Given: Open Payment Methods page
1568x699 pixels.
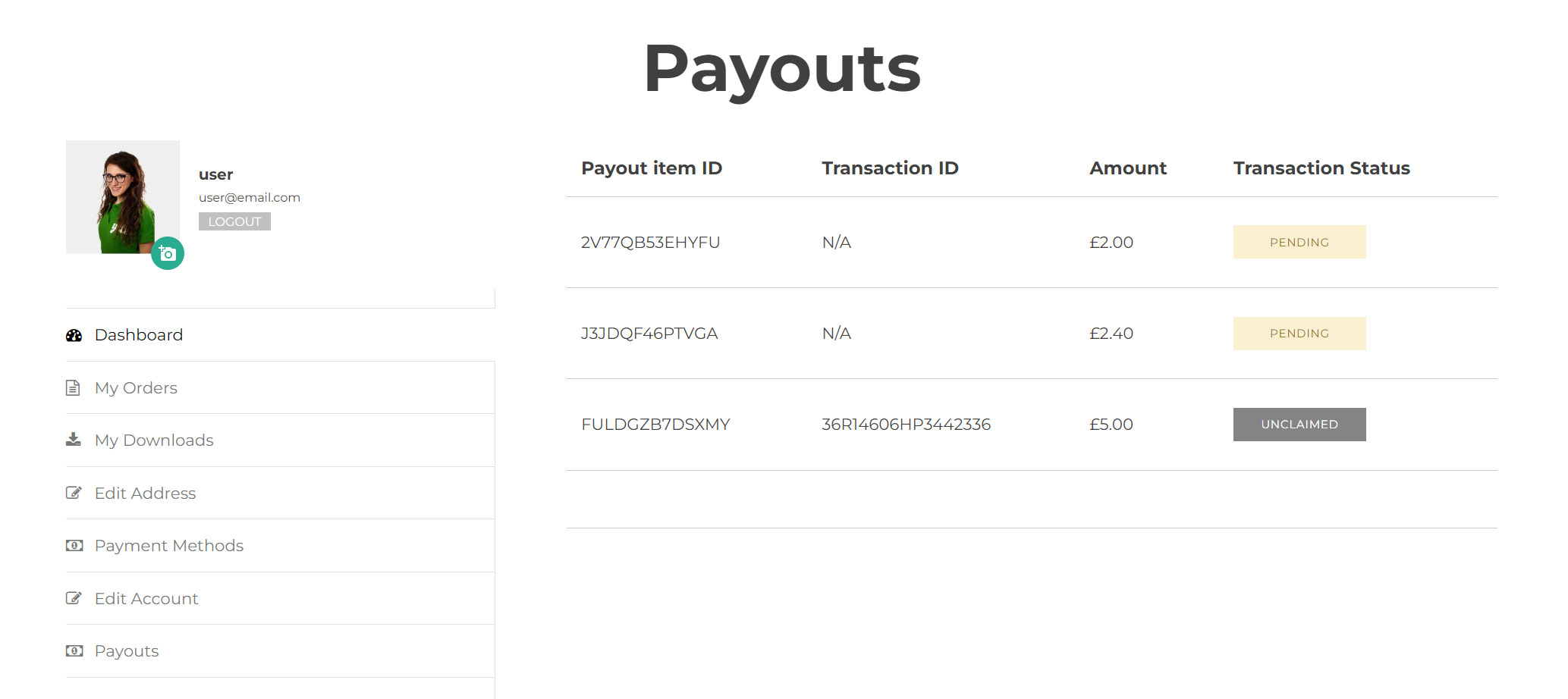Looking at the screenshot, I should pyautogui.click(x=169, y=546).
